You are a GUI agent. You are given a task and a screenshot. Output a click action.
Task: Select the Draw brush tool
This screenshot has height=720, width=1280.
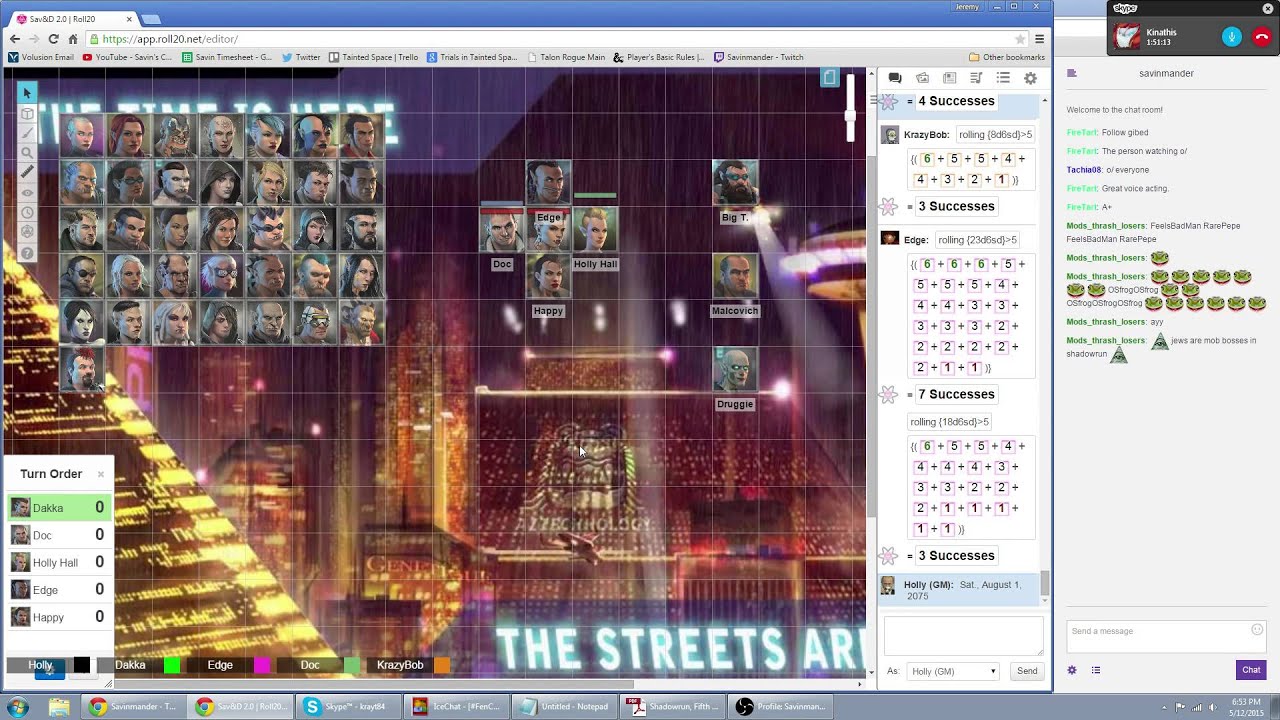[x=27, y=133]
